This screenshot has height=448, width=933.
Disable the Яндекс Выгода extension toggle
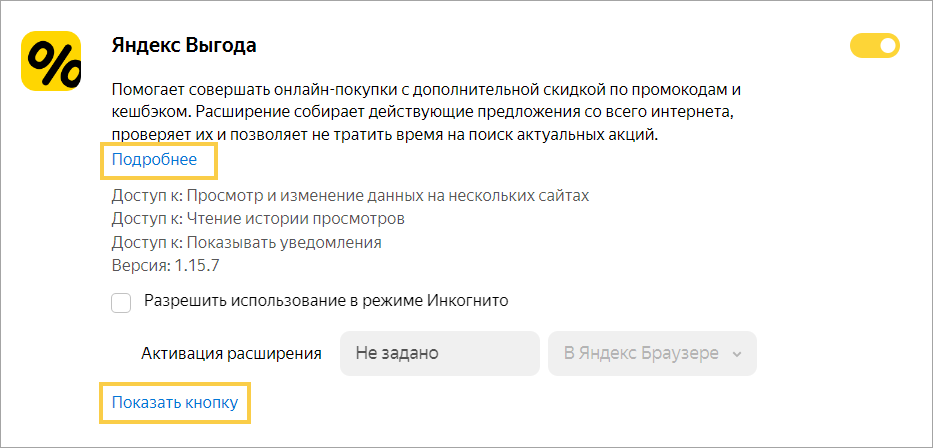coord(874,45)
